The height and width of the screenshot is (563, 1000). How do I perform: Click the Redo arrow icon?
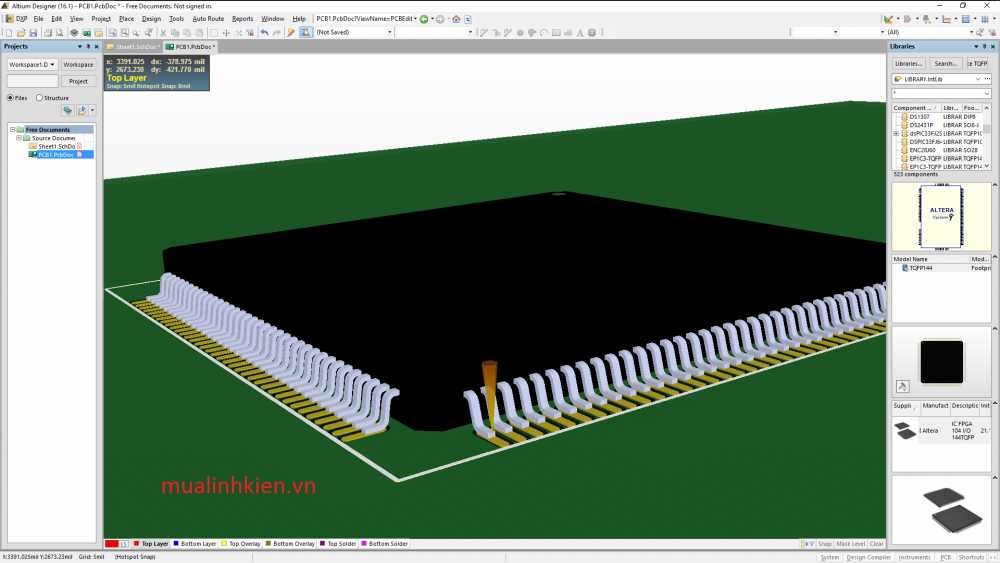(276, 33)
